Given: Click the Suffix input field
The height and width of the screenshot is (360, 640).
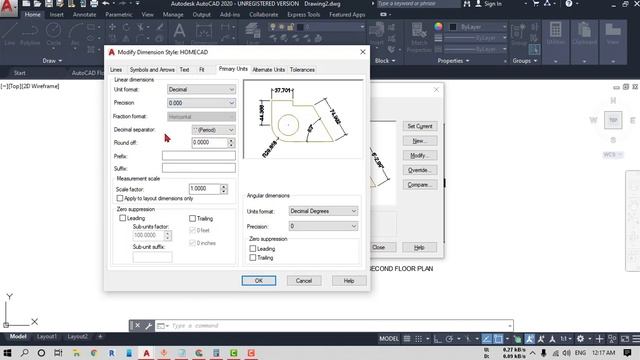Looking at the screenshot, I should tap(198, 168).
